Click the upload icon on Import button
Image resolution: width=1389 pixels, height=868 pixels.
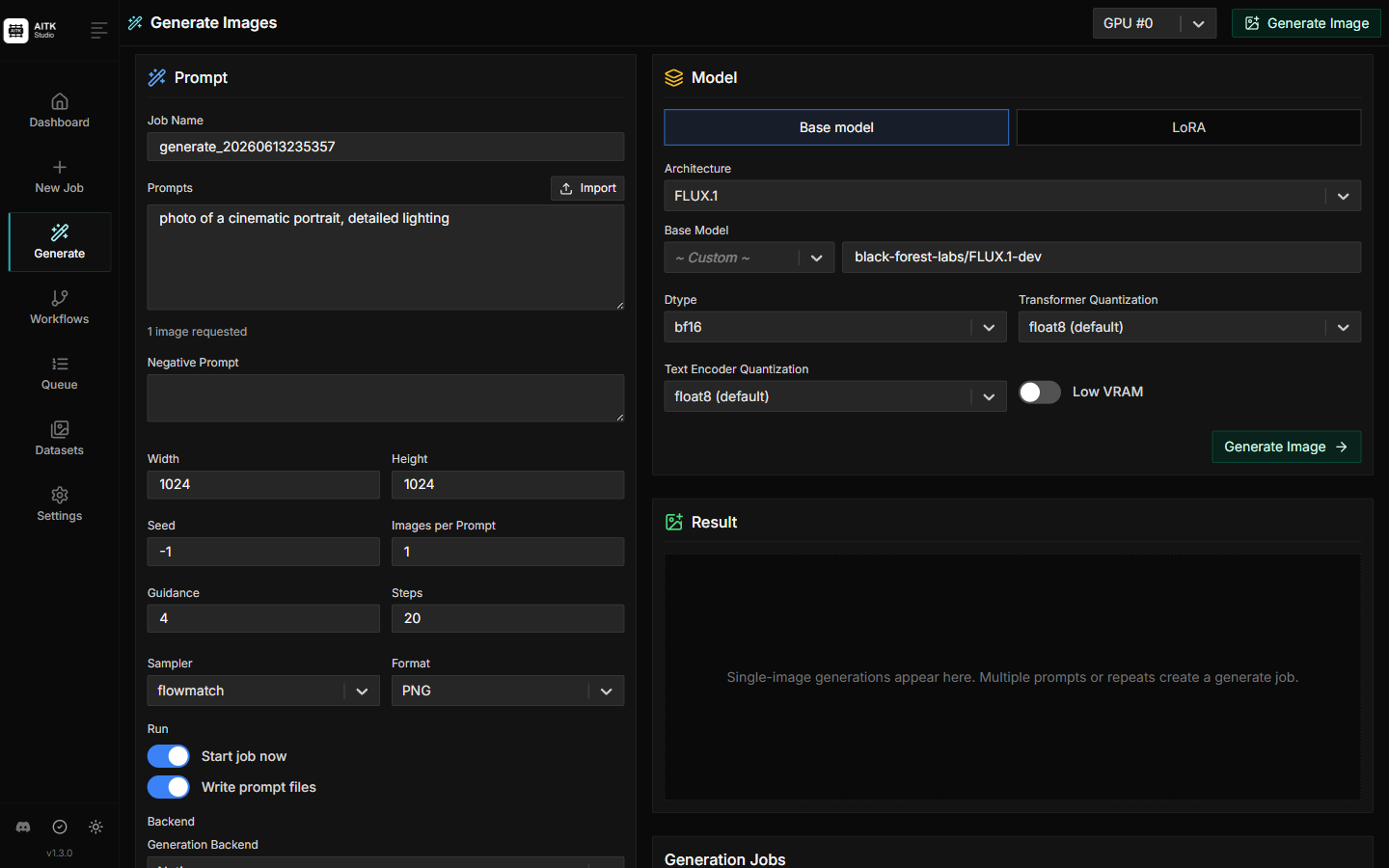point(566,188)
